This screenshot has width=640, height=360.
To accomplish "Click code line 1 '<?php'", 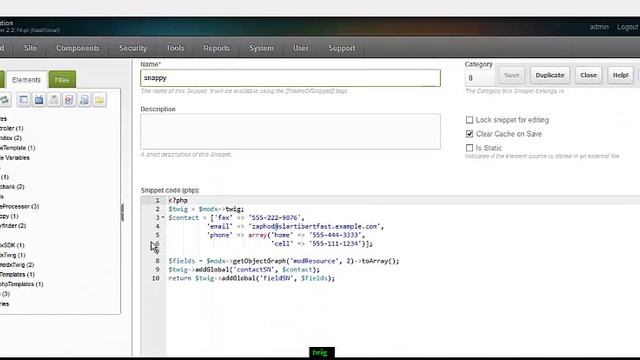I will tap(178, 200).
